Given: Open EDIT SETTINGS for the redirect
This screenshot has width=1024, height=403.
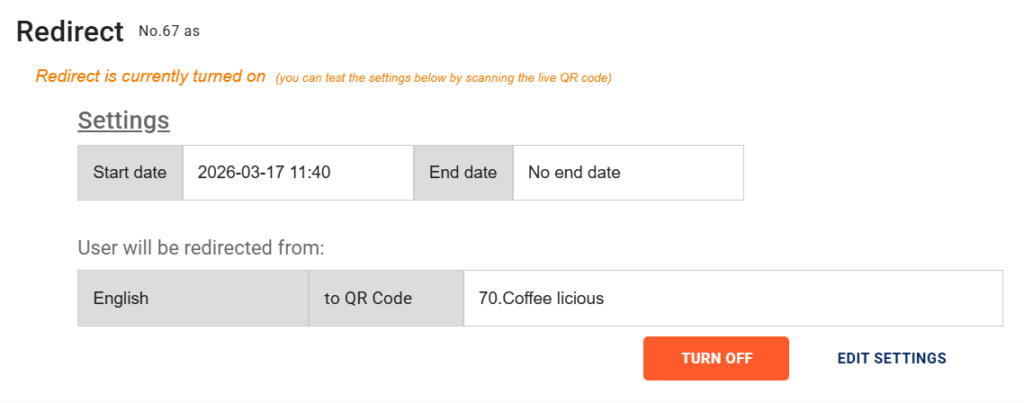Looking at the screenshot, I should click(x=891, y=358).
